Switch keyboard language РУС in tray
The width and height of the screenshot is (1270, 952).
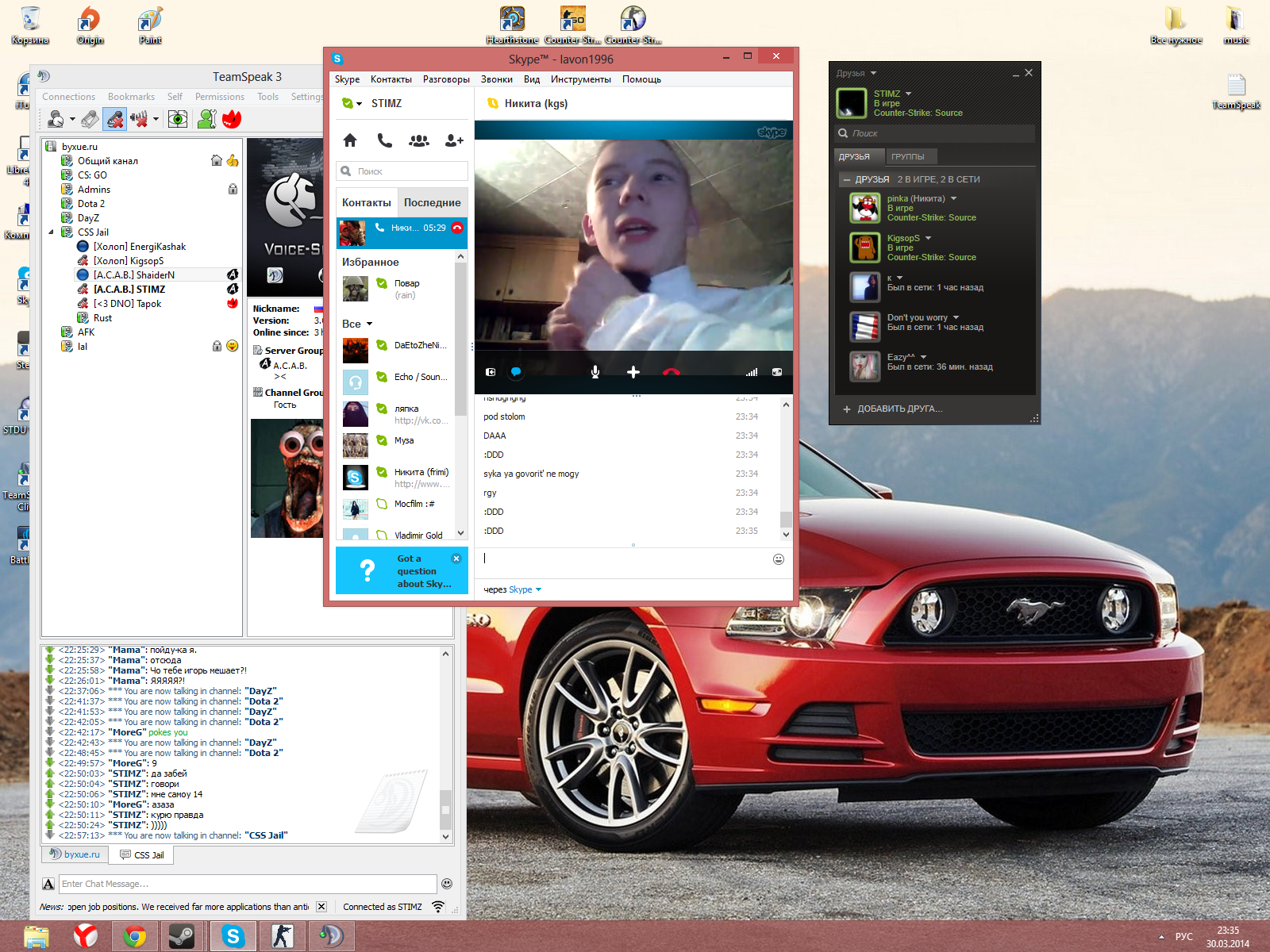(1183, 936)
